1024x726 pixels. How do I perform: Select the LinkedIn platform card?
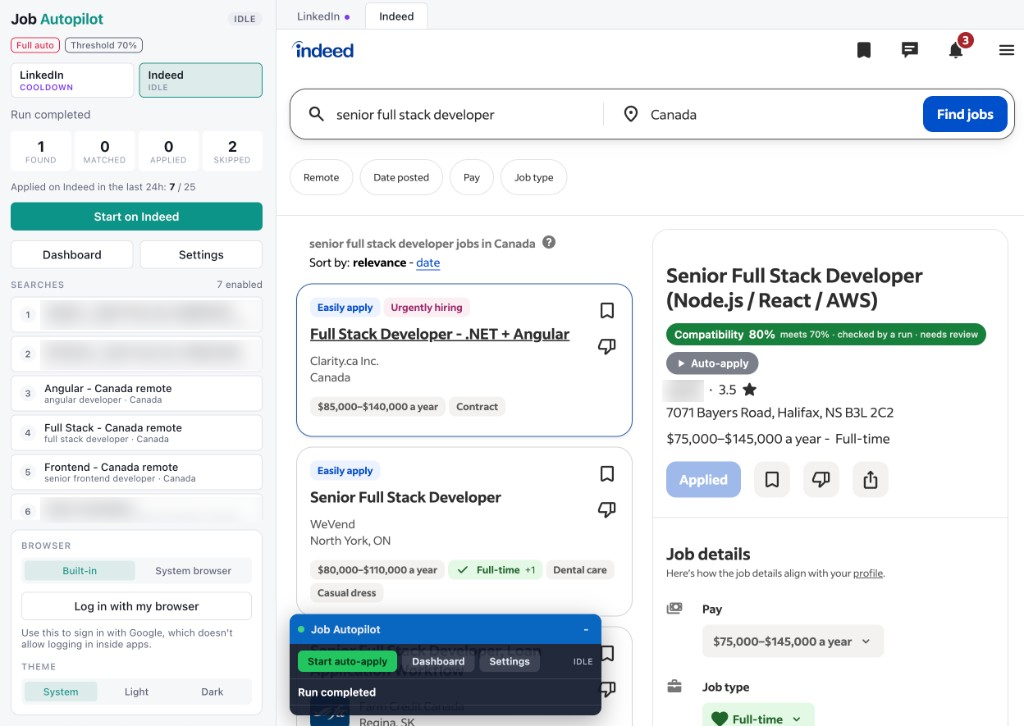pos(72,80)
